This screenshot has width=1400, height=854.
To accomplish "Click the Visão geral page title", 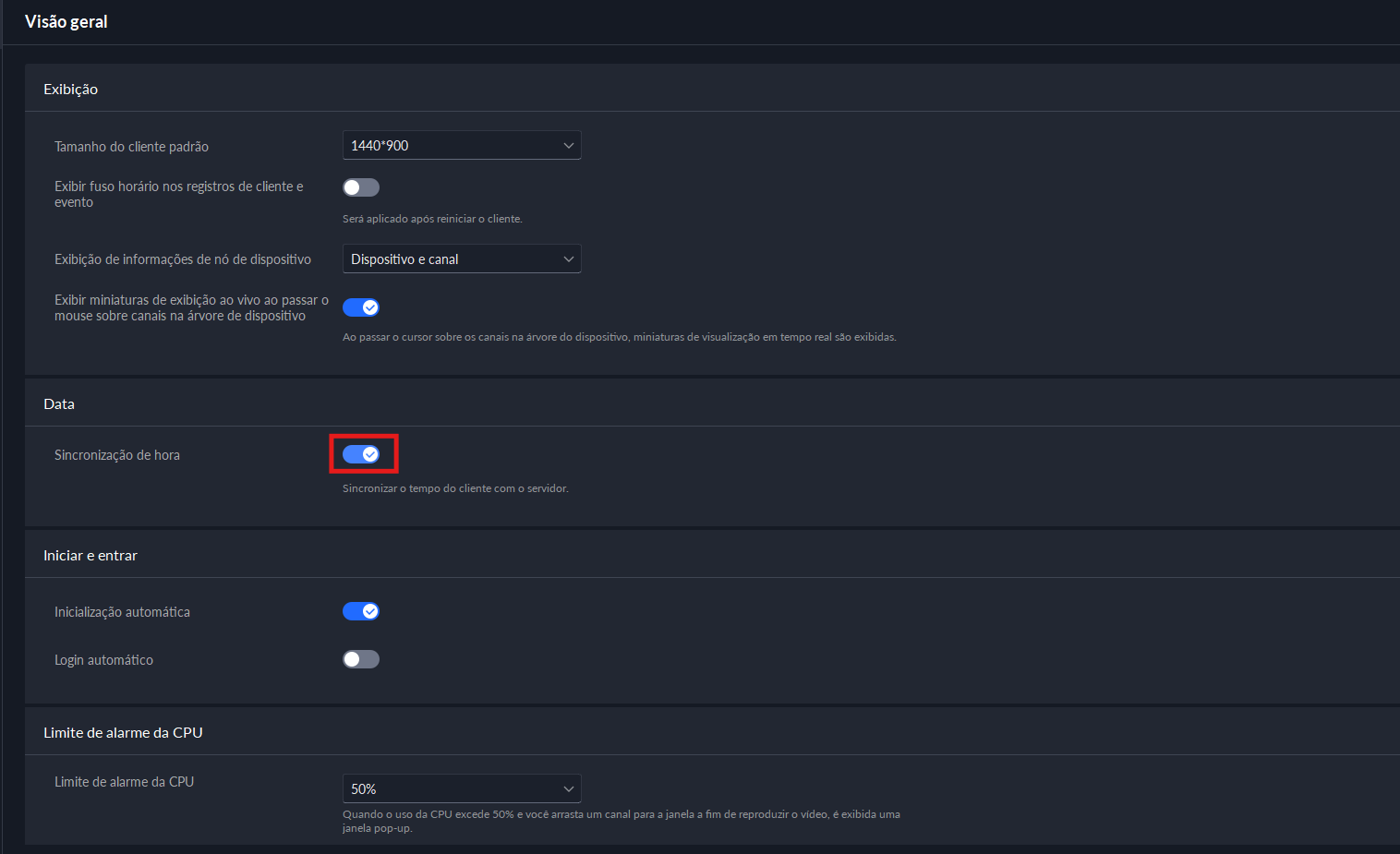I will coord(66,22).
